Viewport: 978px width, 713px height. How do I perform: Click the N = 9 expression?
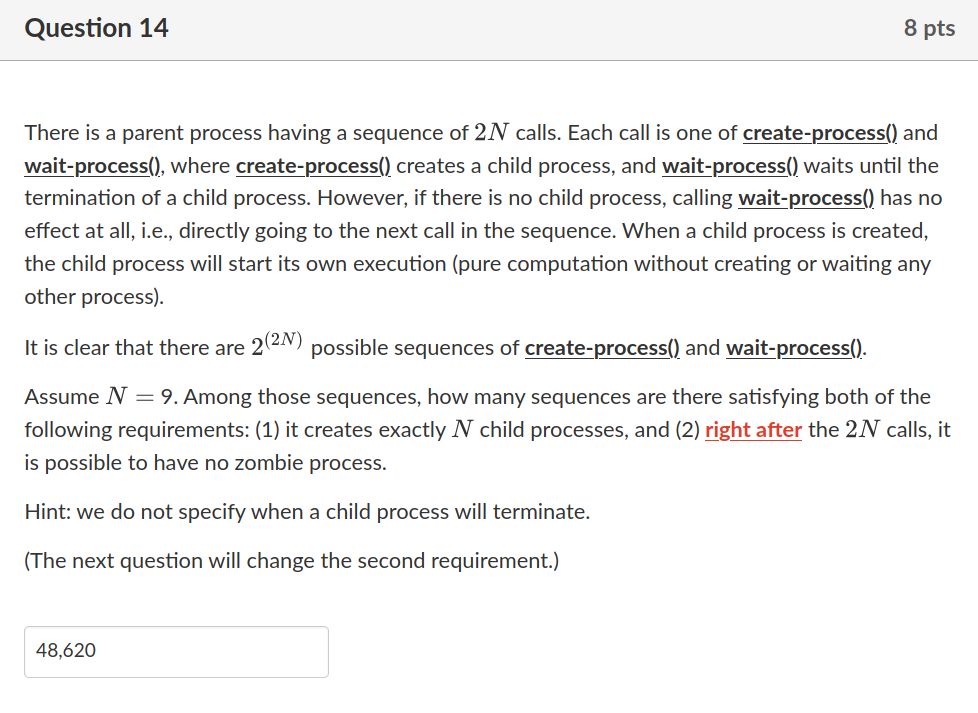(142, 397)
